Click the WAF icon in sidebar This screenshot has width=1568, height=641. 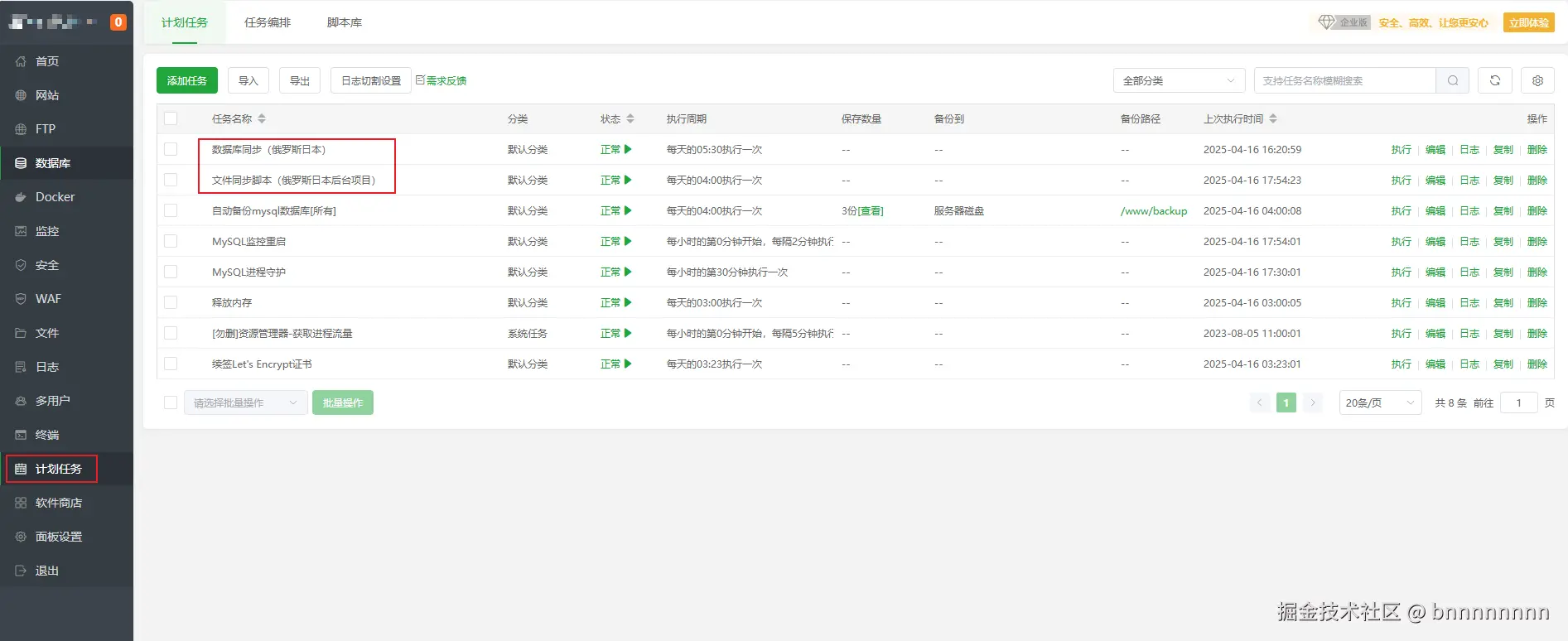point(21,299)
